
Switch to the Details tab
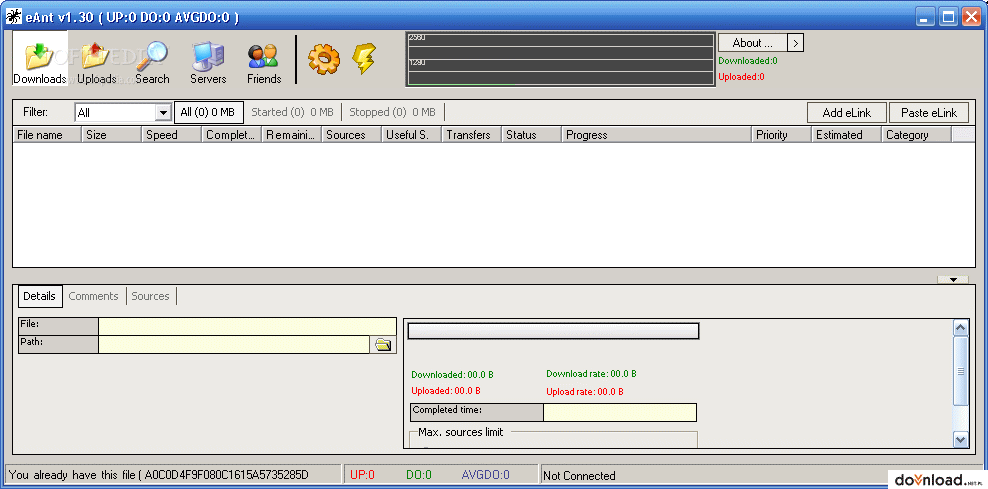(40, 296)
